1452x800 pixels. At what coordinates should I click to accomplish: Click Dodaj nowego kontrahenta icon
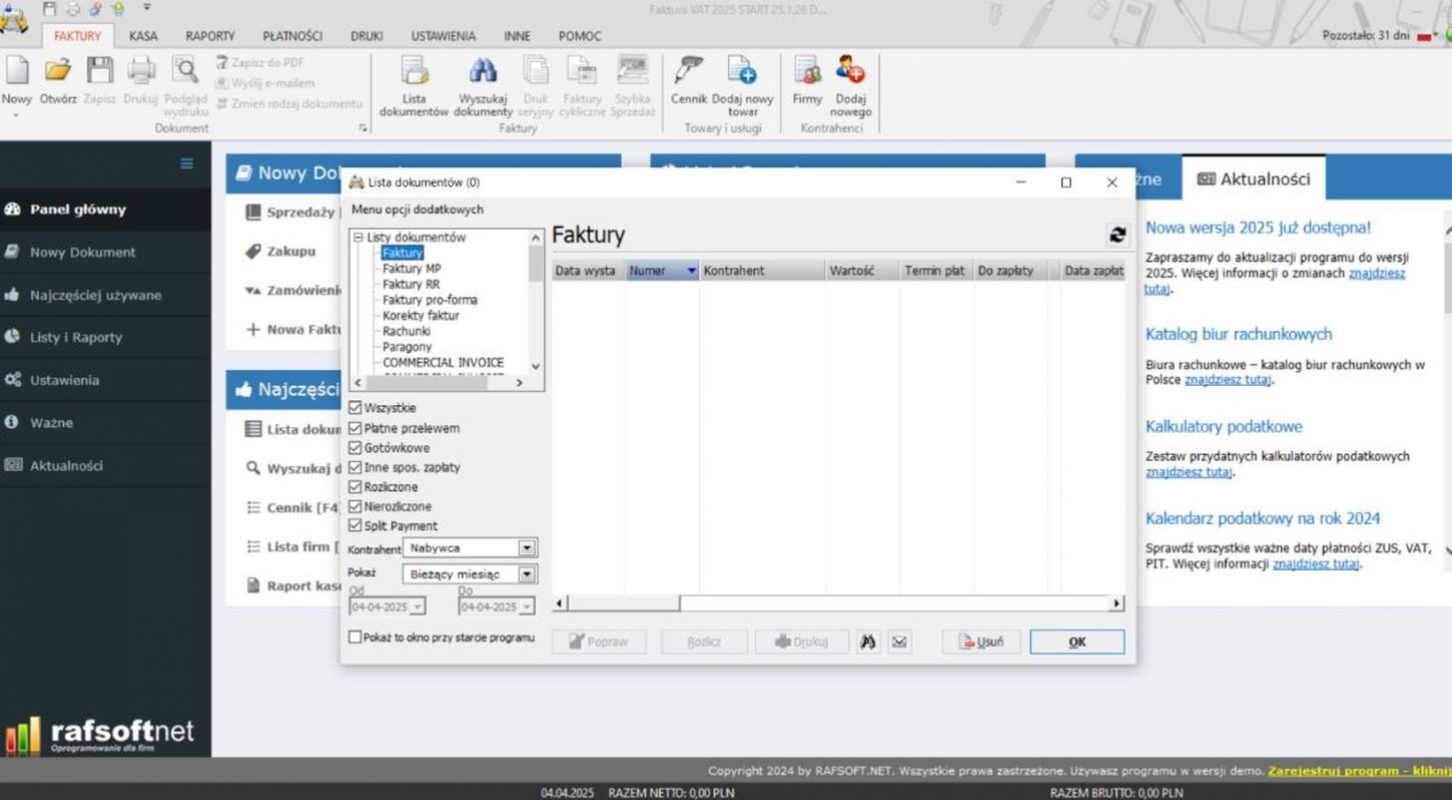tap(850, 70)
